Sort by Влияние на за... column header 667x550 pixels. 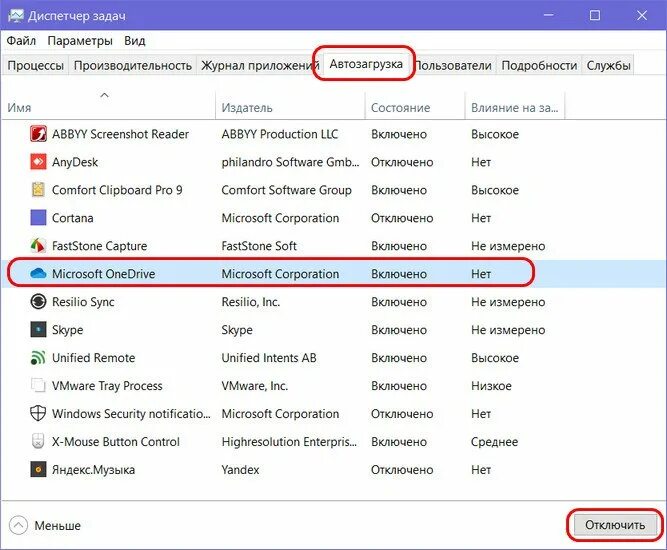click(514, 108)
